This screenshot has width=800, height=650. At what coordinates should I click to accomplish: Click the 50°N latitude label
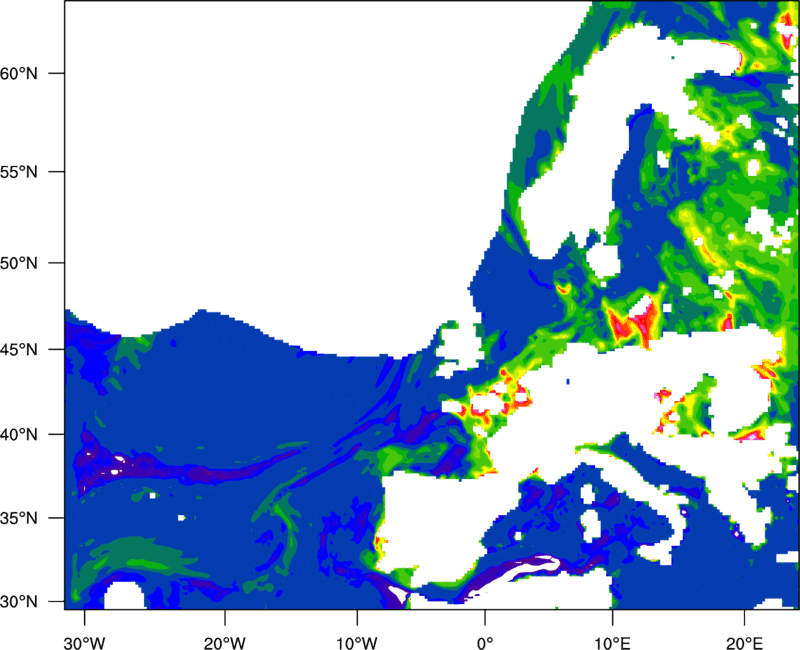pyautogui.click(x=19, y=263)
